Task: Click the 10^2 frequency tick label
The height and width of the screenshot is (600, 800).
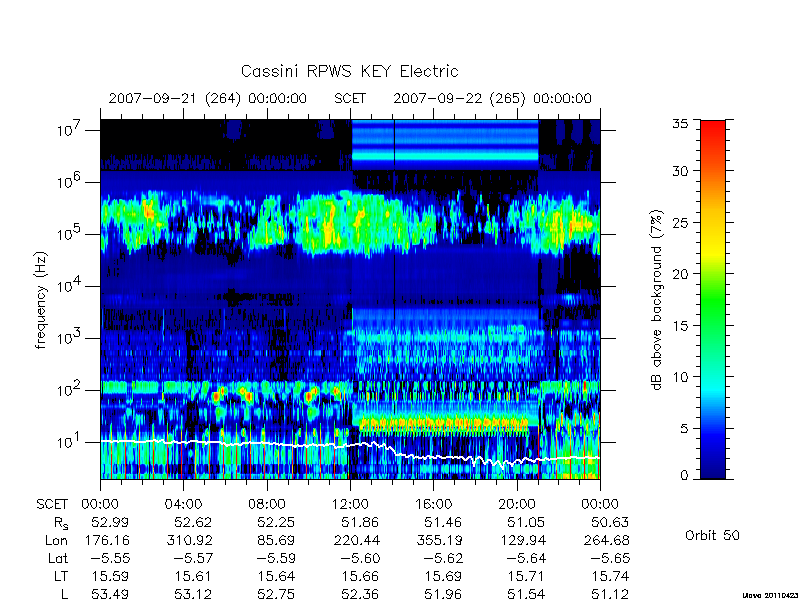Action: point(70,390)
